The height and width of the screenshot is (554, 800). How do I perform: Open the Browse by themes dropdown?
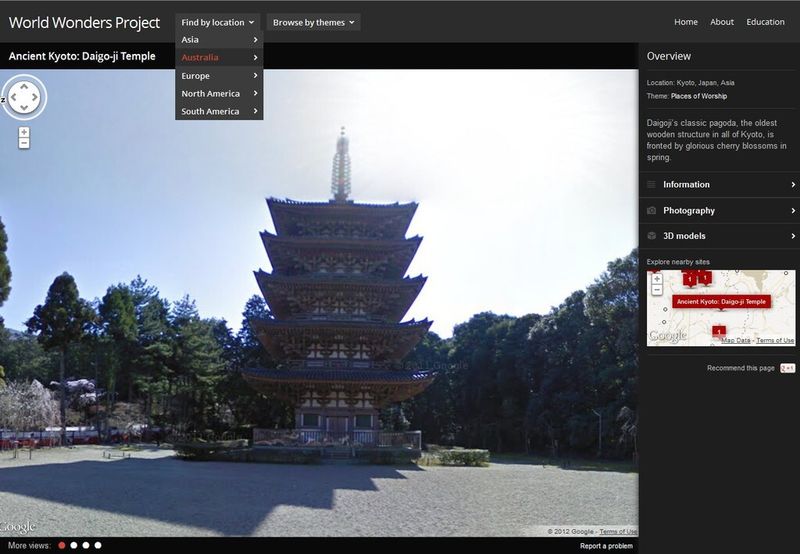[x=313, y=22]
